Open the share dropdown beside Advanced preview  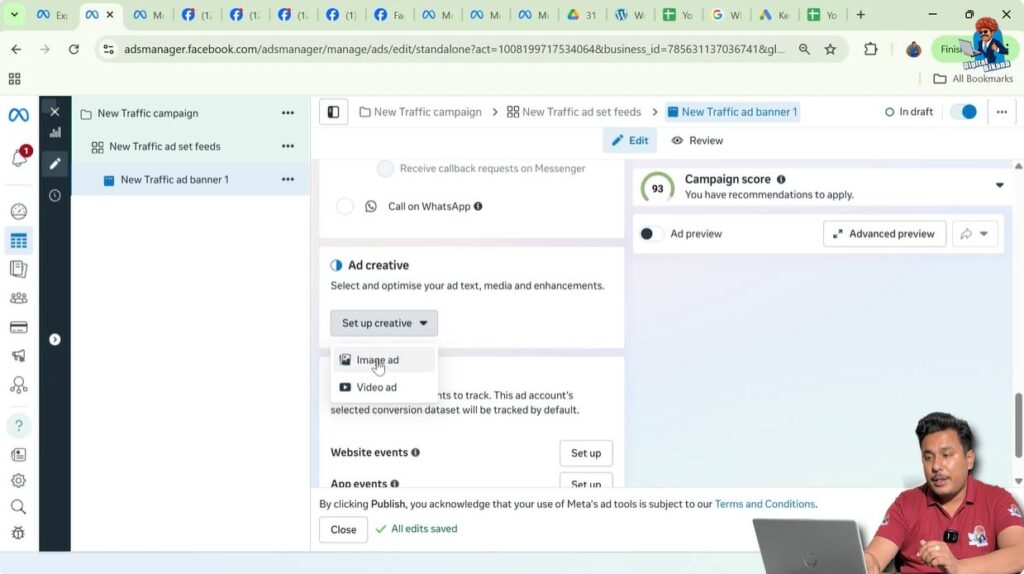point(974,234)
